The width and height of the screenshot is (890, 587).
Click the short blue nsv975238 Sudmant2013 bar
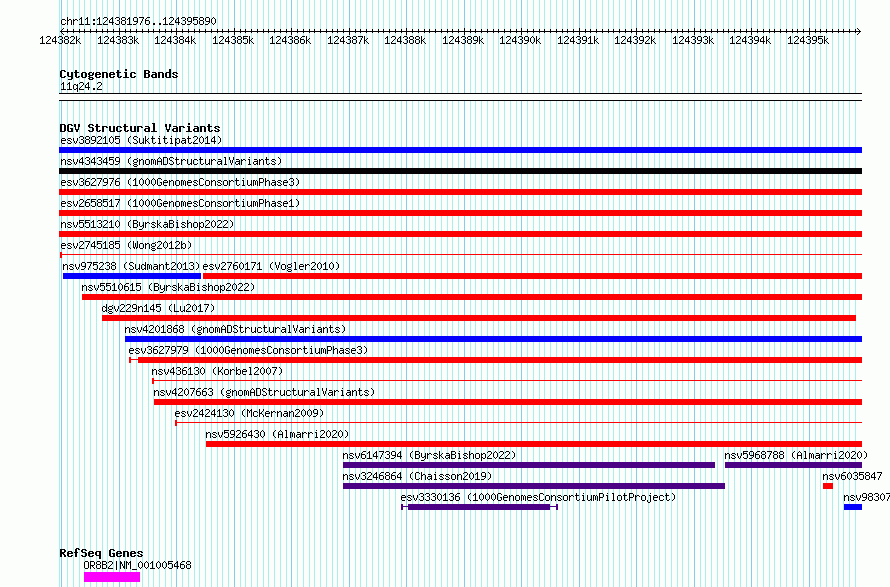tap(132, 276)
